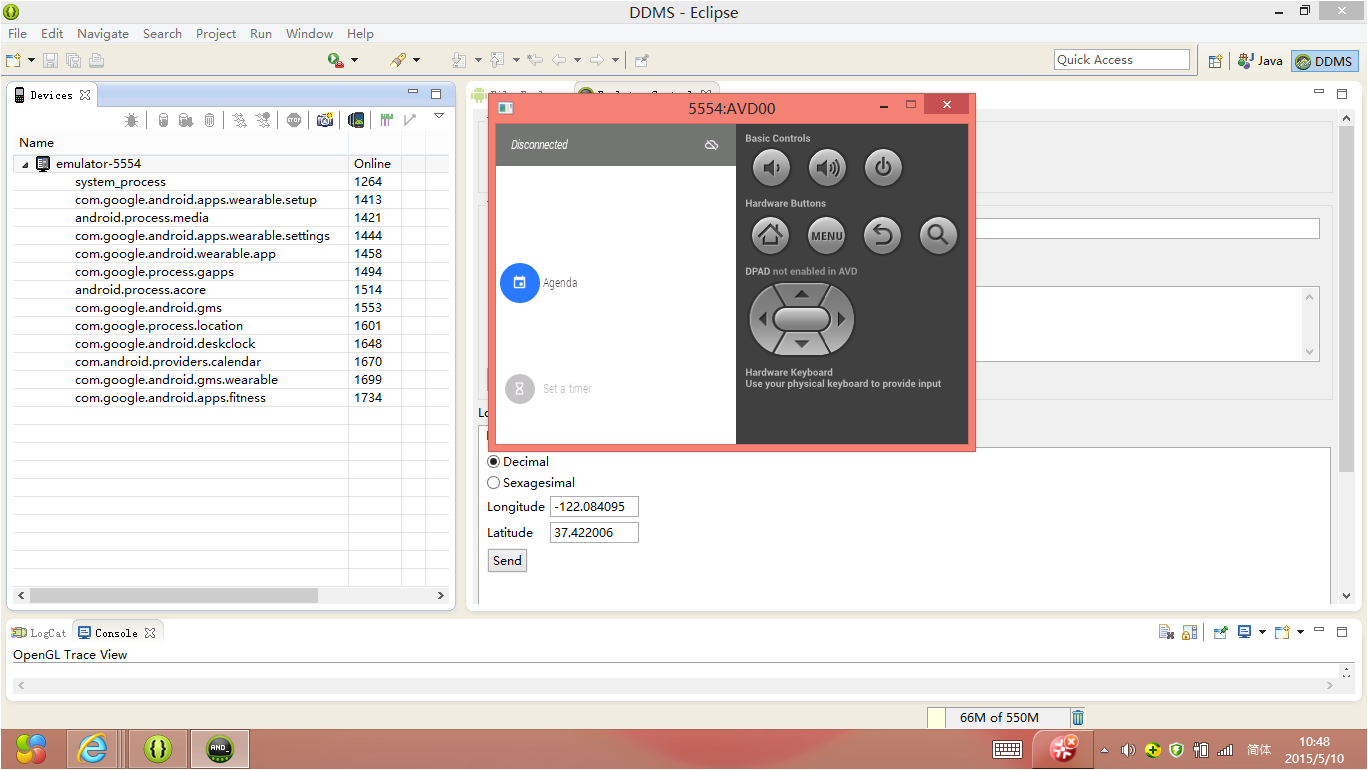Click the D-pad center button
The height and width of the screenshot is (770, 1368).
click(x=802, y=320)
